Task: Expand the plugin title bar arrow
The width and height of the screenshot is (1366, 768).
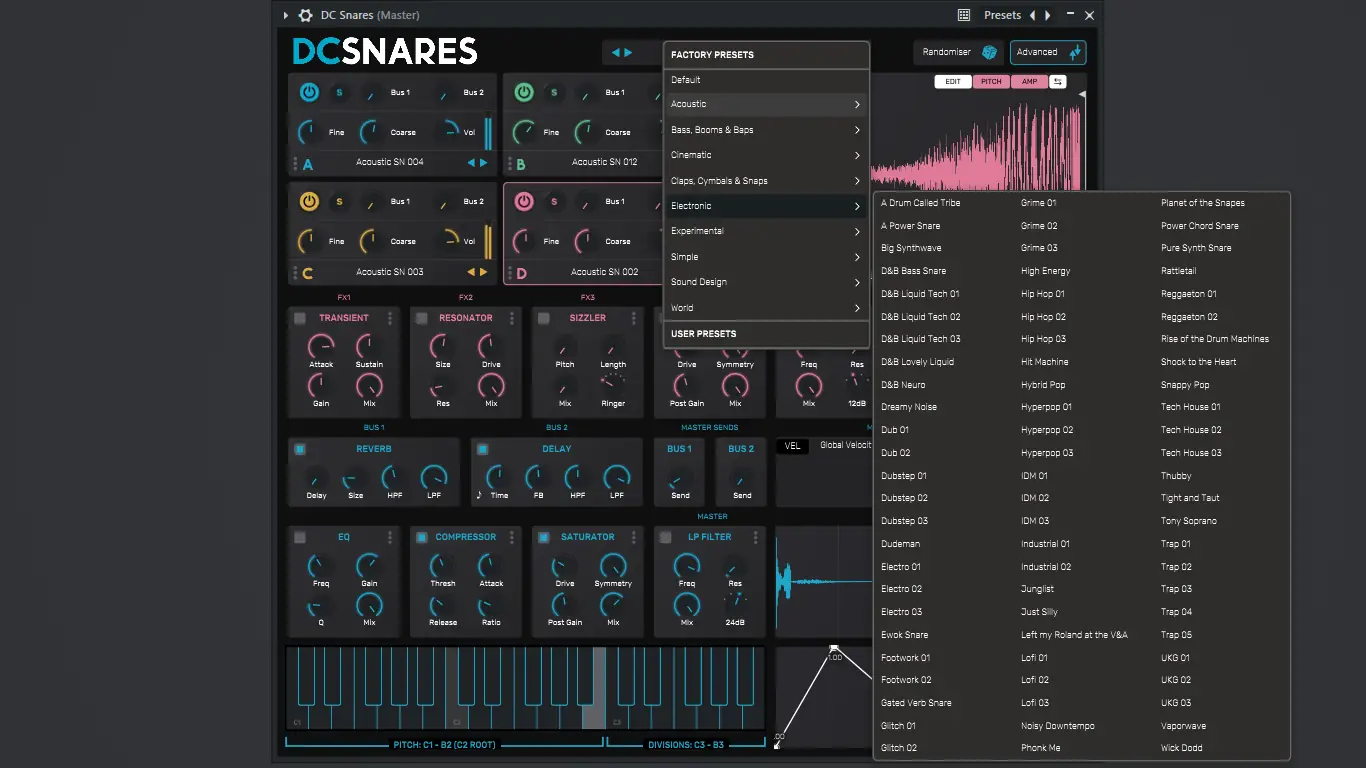Action: tap(286, 15)
